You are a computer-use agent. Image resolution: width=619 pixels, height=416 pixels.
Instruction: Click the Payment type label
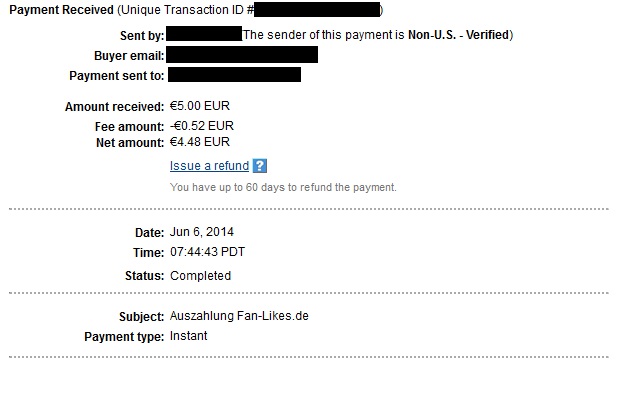coord(124,337)
